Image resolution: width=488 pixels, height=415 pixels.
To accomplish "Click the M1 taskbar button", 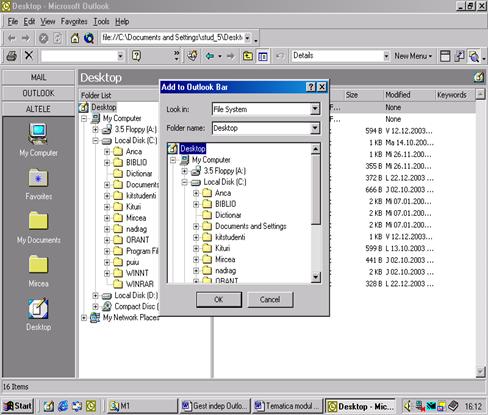I will click(143, 406).
